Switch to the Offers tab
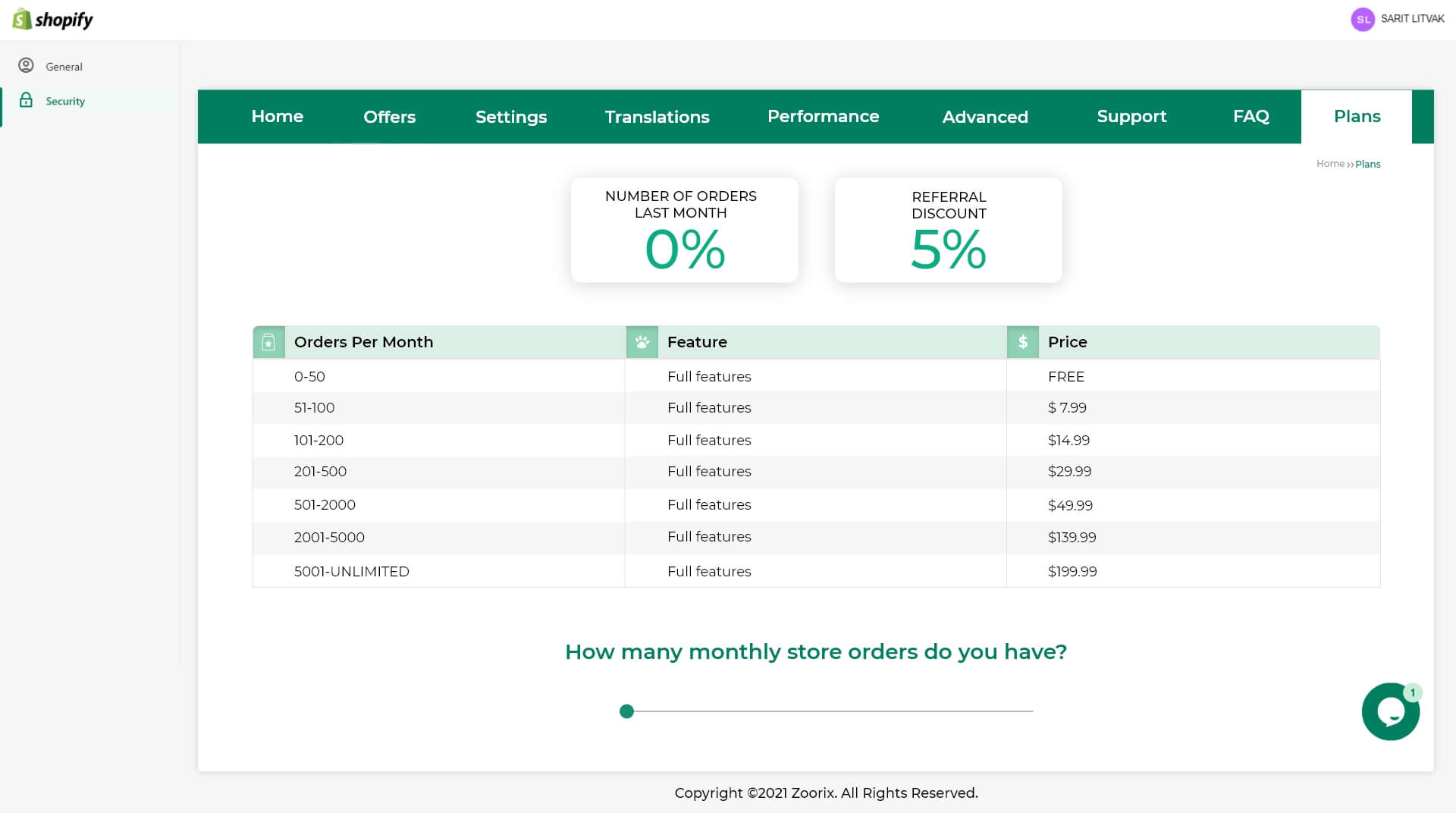Image resolution: width=1456 pixels, height=813 pixels. click(x=390, y=117)
